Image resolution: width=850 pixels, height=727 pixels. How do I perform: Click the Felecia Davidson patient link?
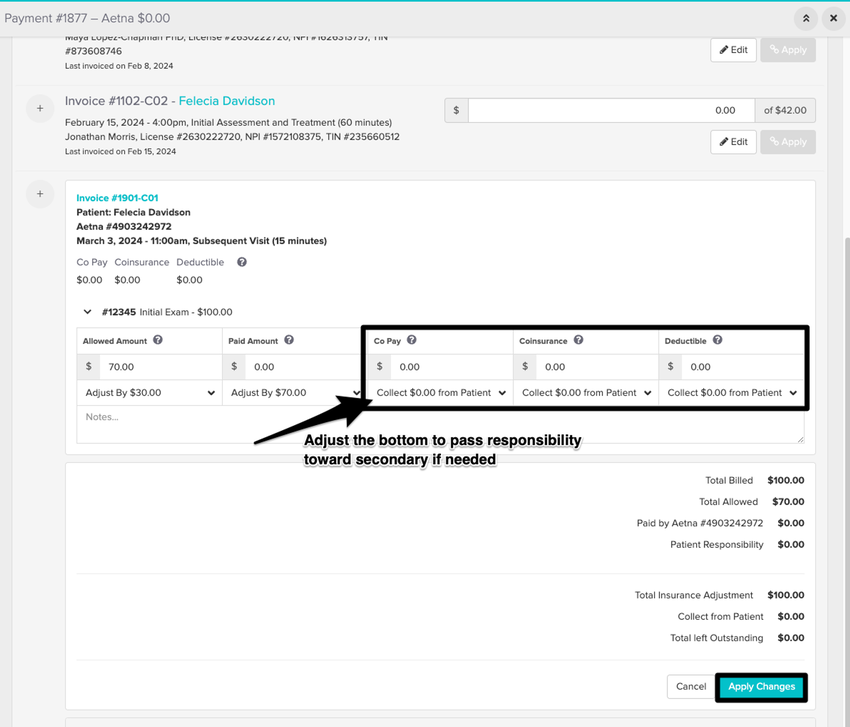pyautogui.click(x=226, y=101)
